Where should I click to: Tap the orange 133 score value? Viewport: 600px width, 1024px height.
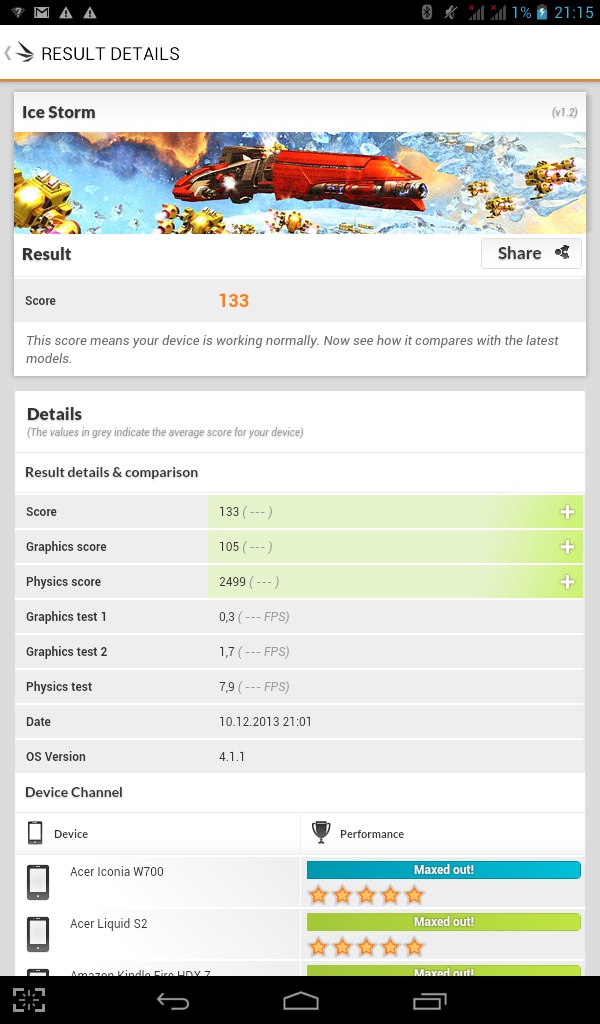click(x=234, y=301)
